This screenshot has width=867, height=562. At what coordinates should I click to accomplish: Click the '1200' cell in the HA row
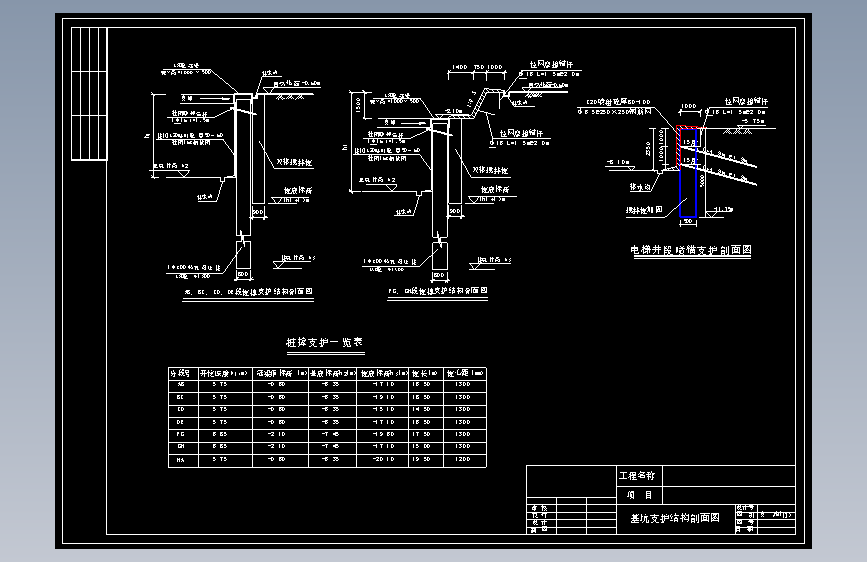pyautogui.click(x=462, y=459)
